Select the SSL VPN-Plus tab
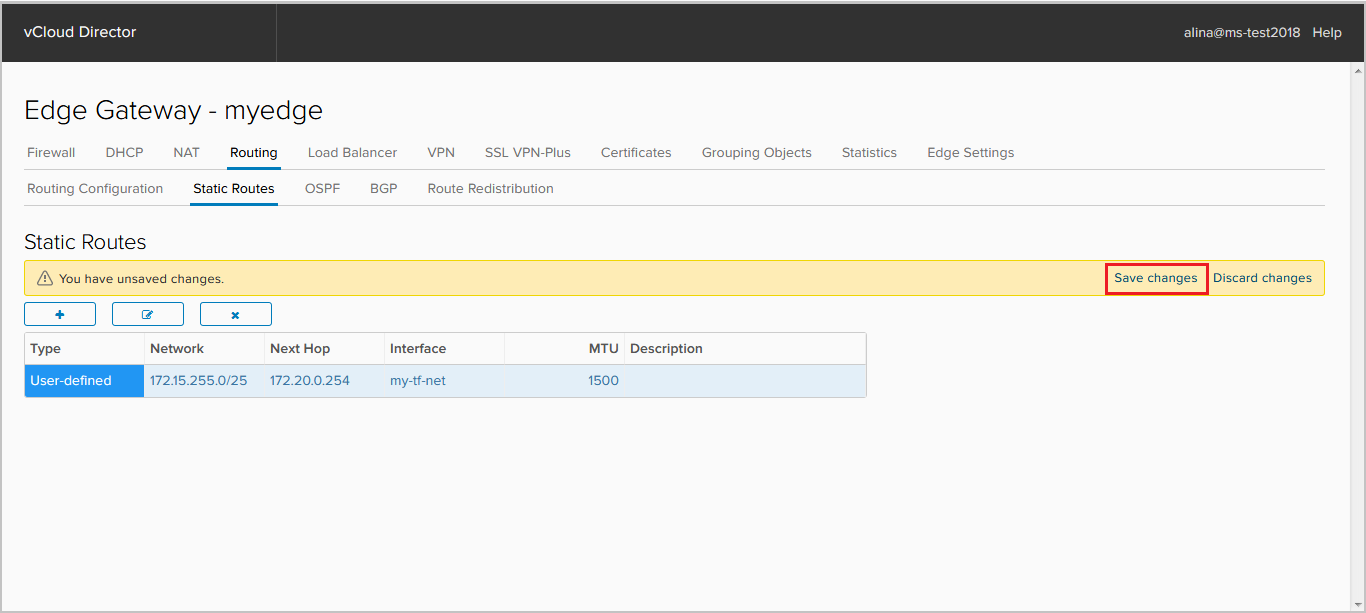1366x613 pixels. click(528, 153)
